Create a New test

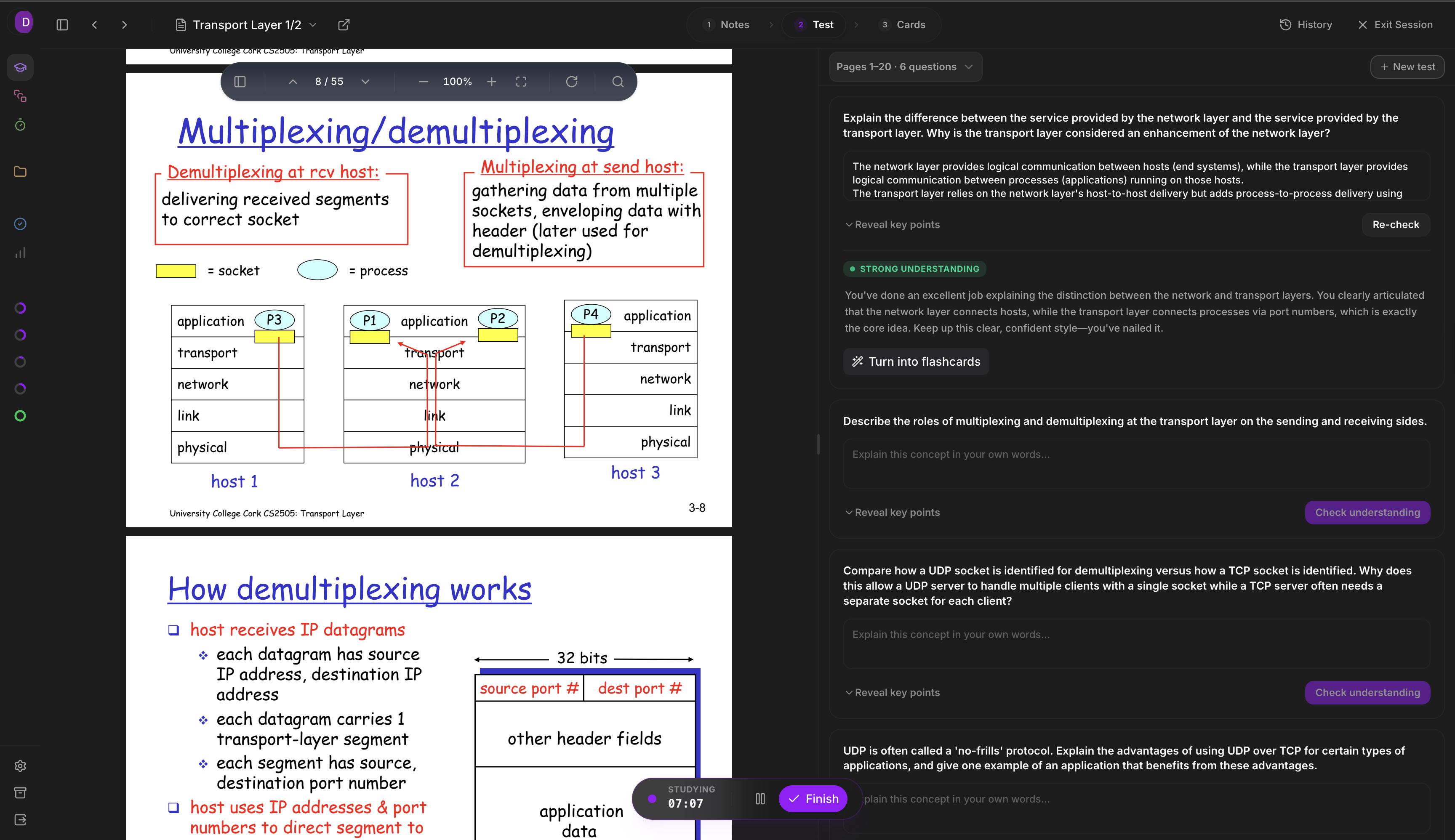[1407, 67]
